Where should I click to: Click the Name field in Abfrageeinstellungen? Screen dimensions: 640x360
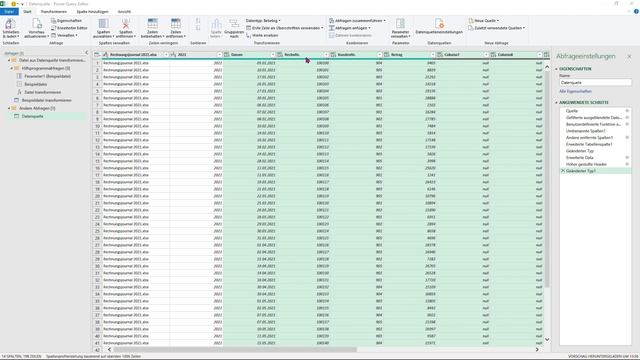[595, 82]
